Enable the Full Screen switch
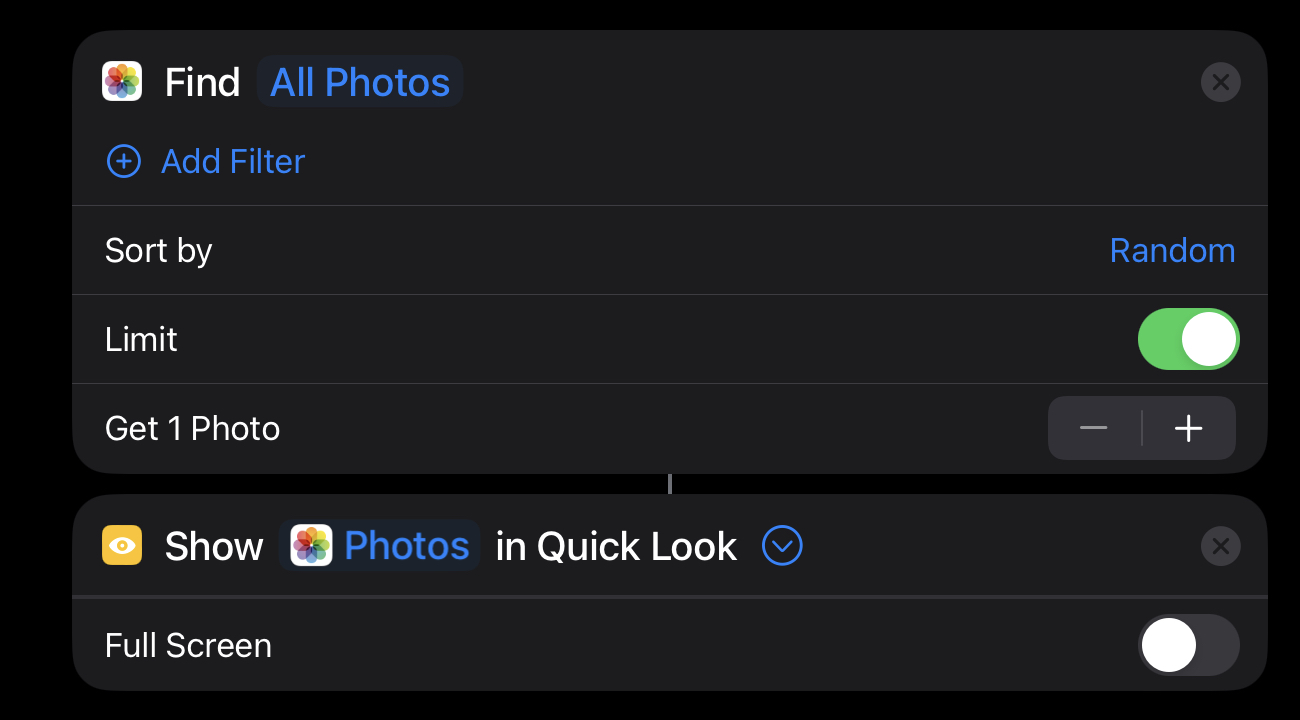 click(x=1188, y=645)
